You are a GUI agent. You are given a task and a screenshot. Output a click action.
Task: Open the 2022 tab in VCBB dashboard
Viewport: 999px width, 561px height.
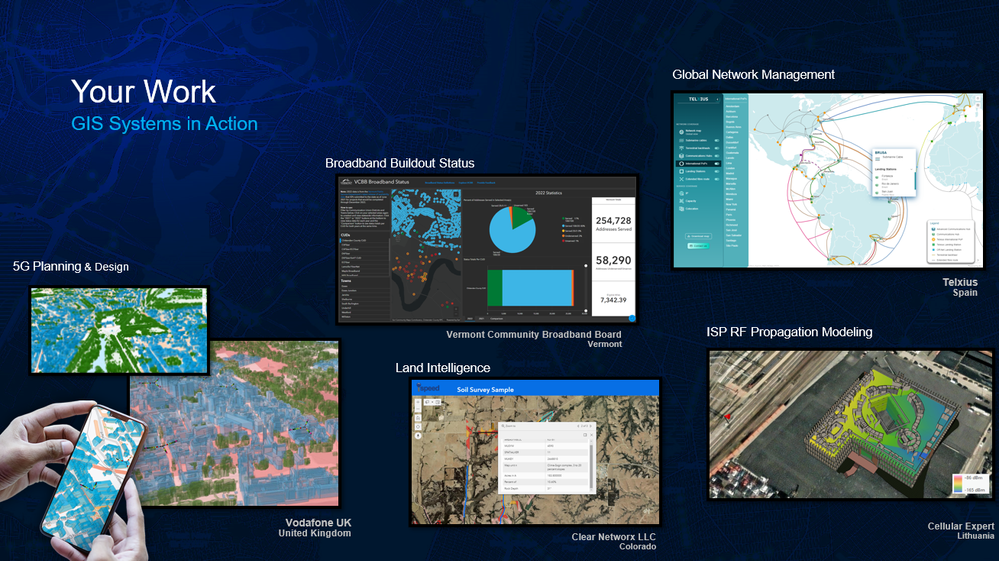tap(470, 318)
